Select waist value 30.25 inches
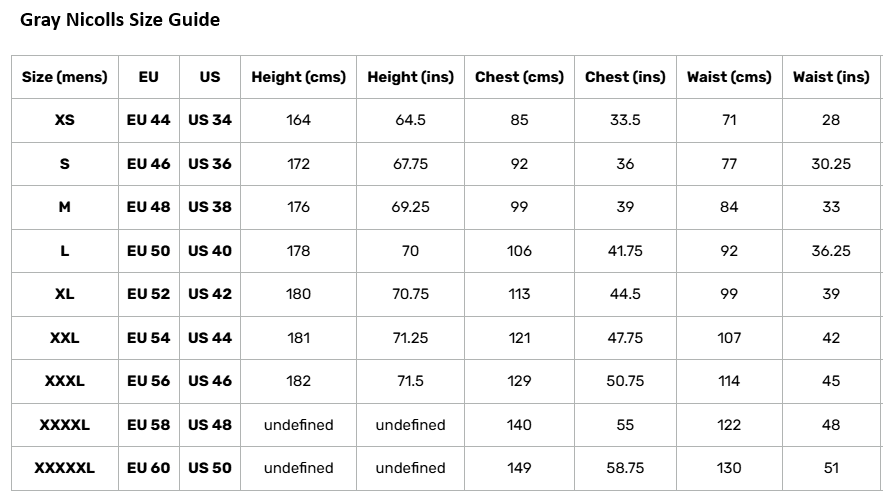 (831, 164)
